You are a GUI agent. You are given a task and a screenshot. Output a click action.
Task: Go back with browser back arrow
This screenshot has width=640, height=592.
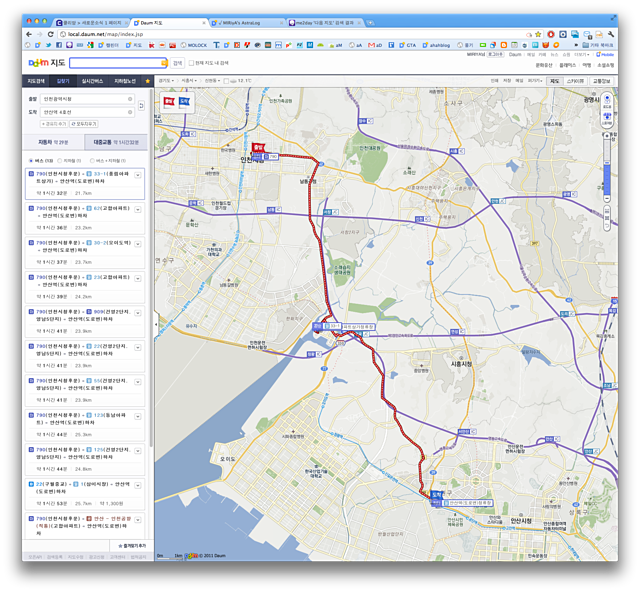29,34
